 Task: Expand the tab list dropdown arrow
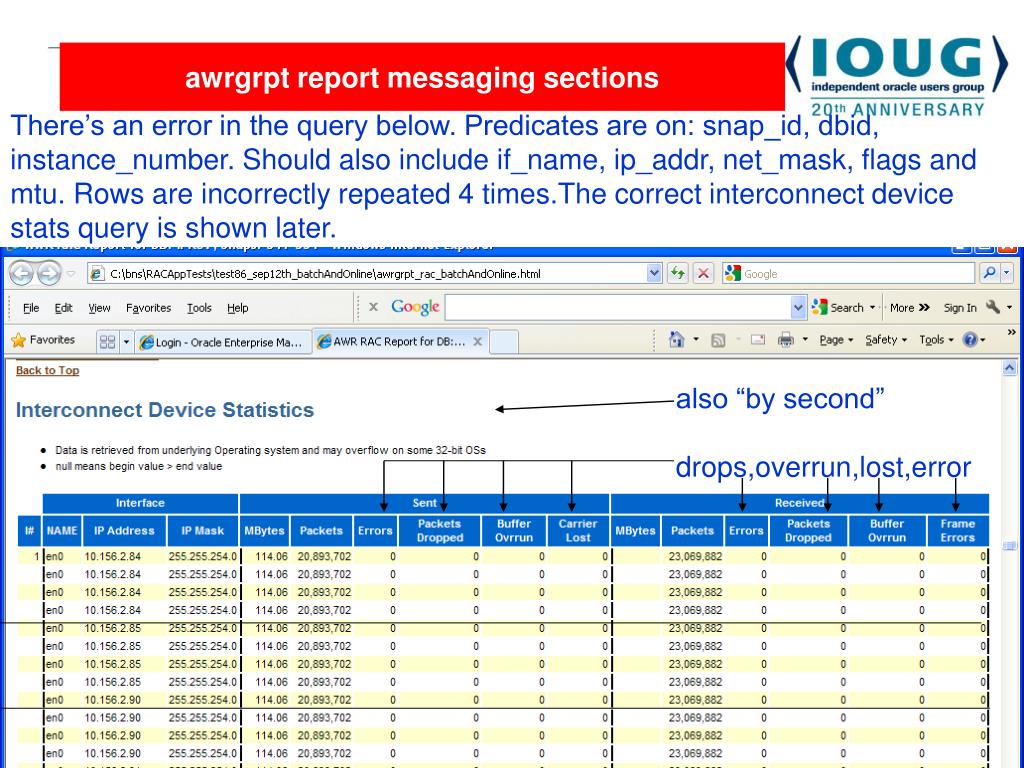[x=127, y=342]
